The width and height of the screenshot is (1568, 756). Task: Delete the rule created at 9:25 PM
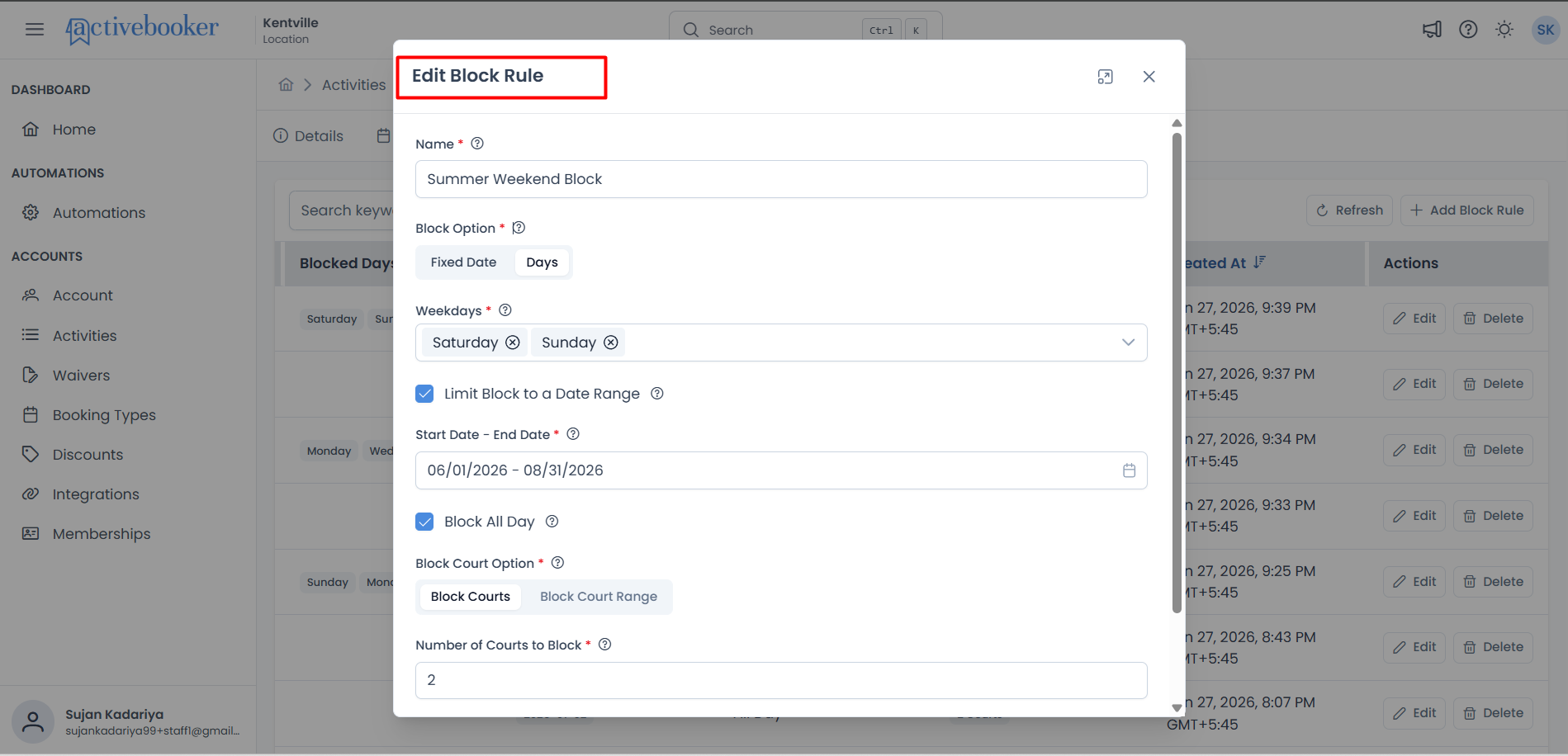click(1493, 582)
